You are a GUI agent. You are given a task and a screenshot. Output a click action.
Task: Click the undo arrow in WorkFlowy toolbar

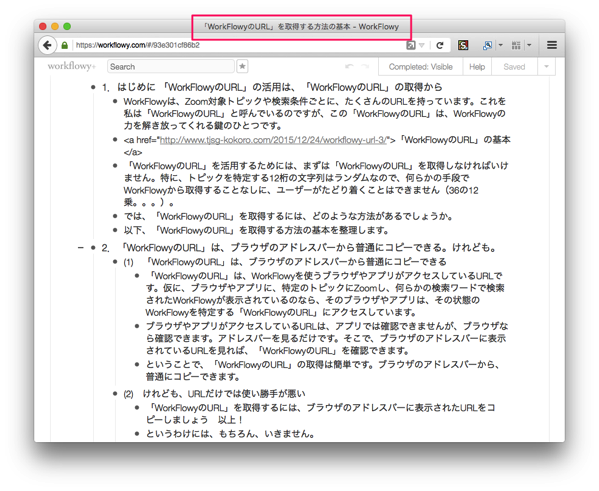coord(349,66)
